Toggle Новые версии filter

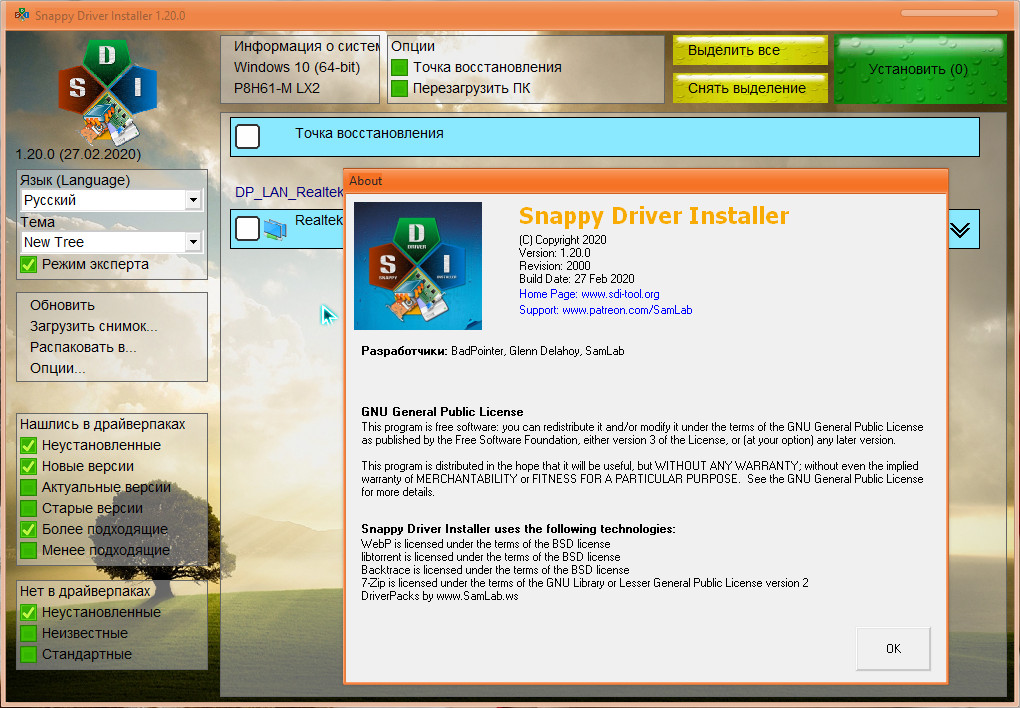[x=28, y=466]
